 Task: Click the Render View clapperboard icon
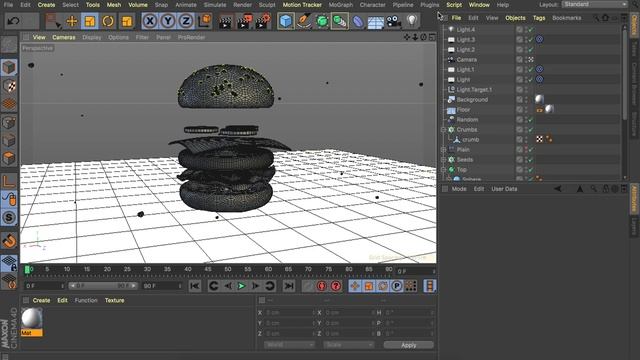[x=225, y=21]
